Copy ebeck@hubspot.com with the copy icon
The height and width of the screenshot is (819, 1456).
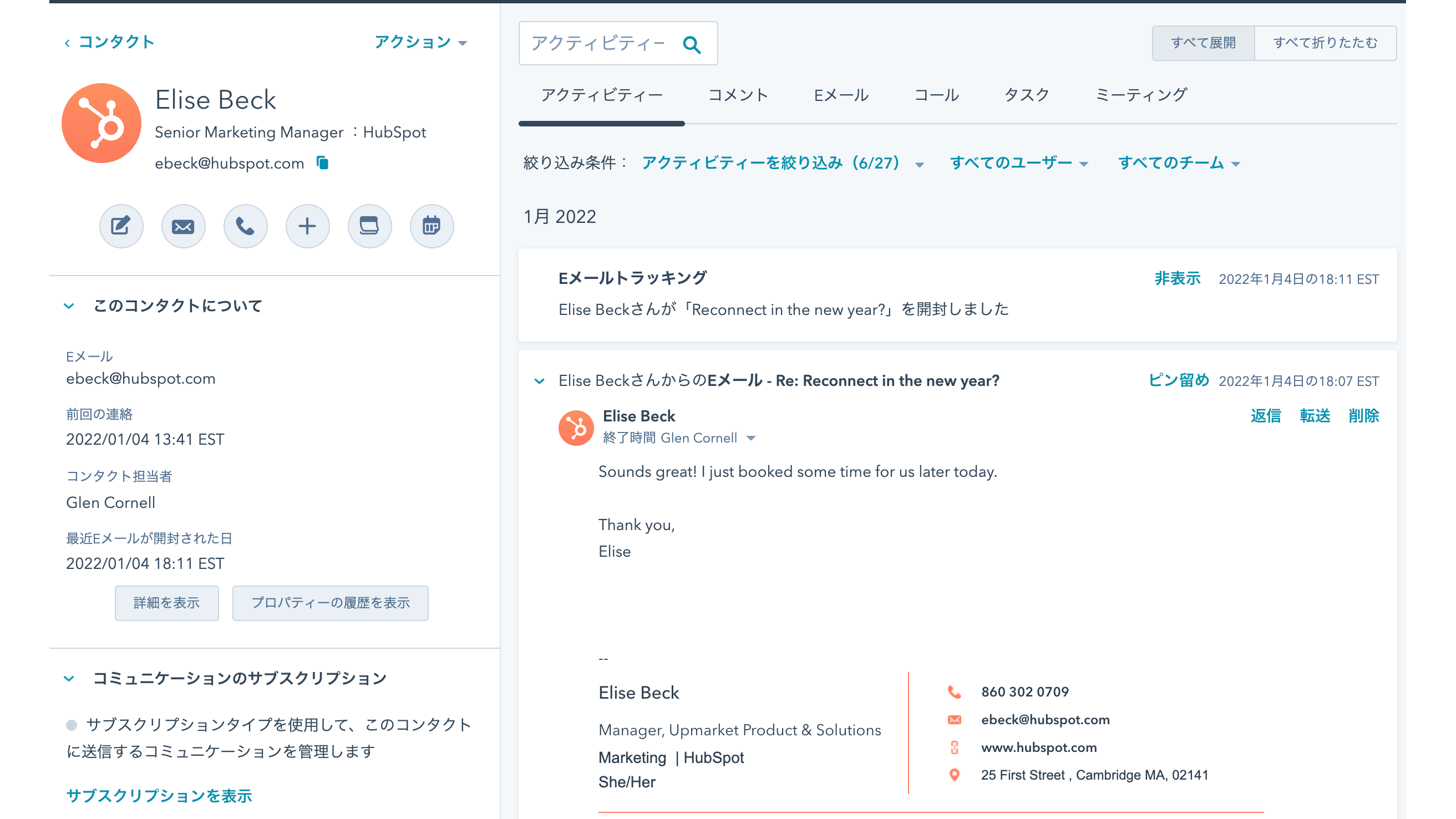(x=322, y=163)
